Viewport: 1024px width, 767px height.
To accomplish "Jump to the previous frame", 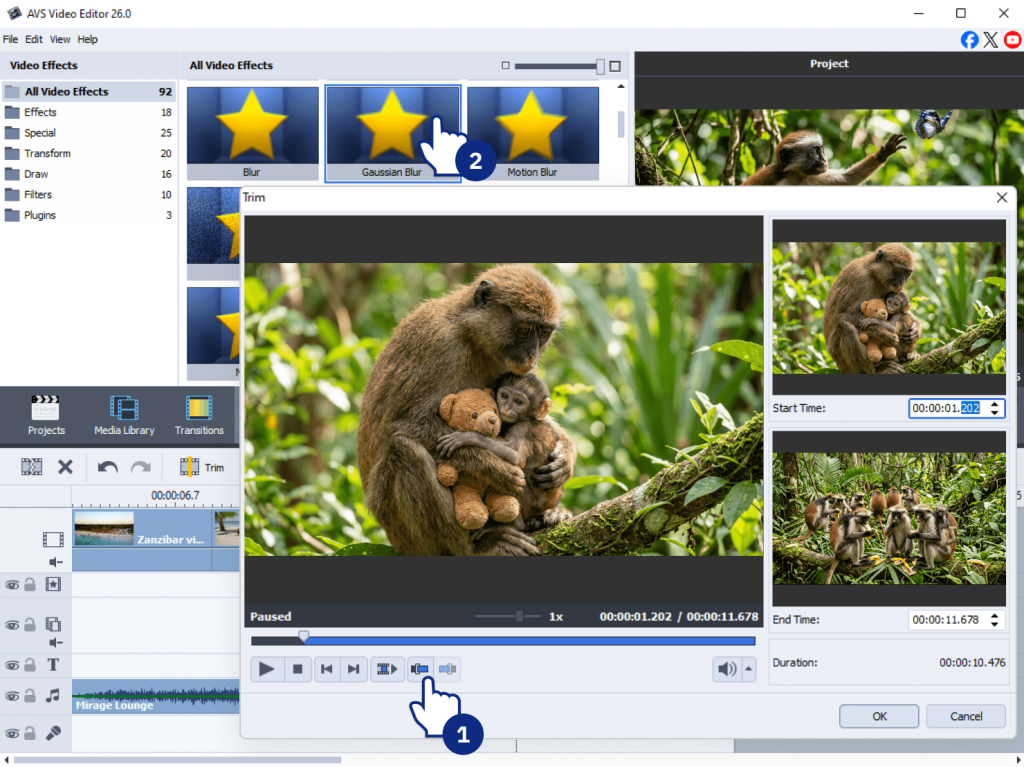I will [326, 669].
